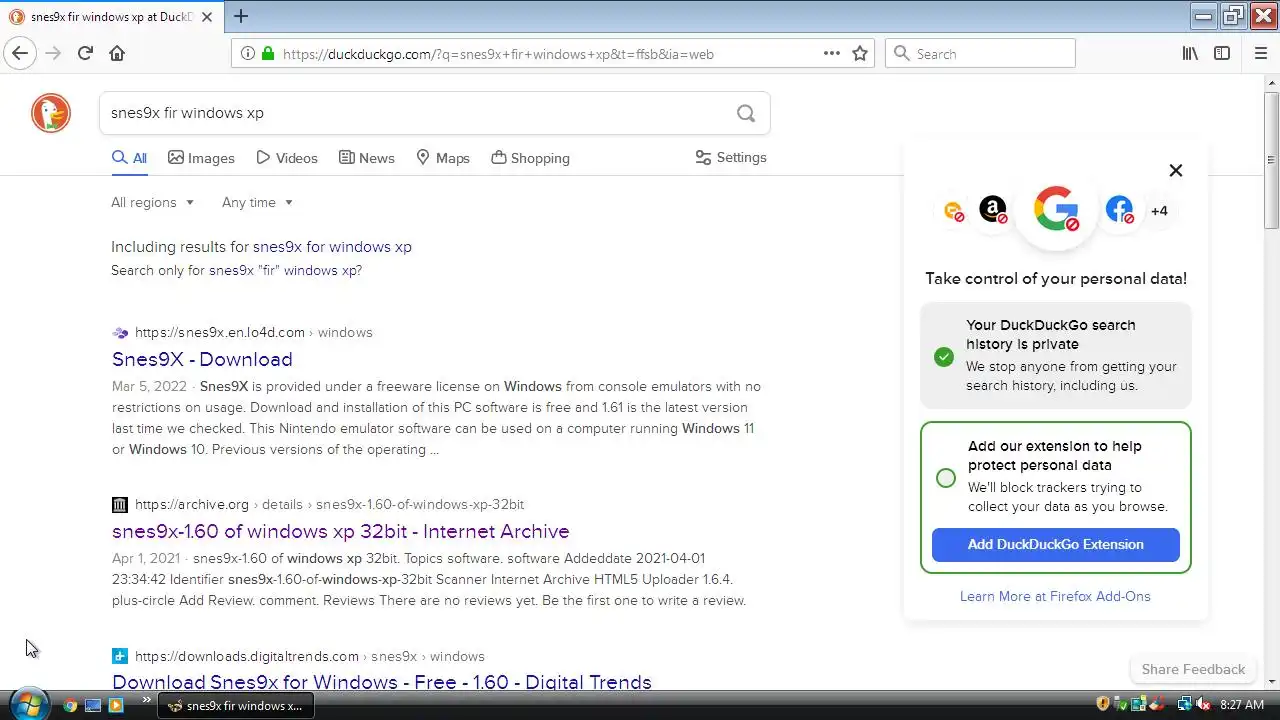Click the network tray icon
Image resolution: width=1280 pixels, height=720 pixels.
coord(1185,705)
